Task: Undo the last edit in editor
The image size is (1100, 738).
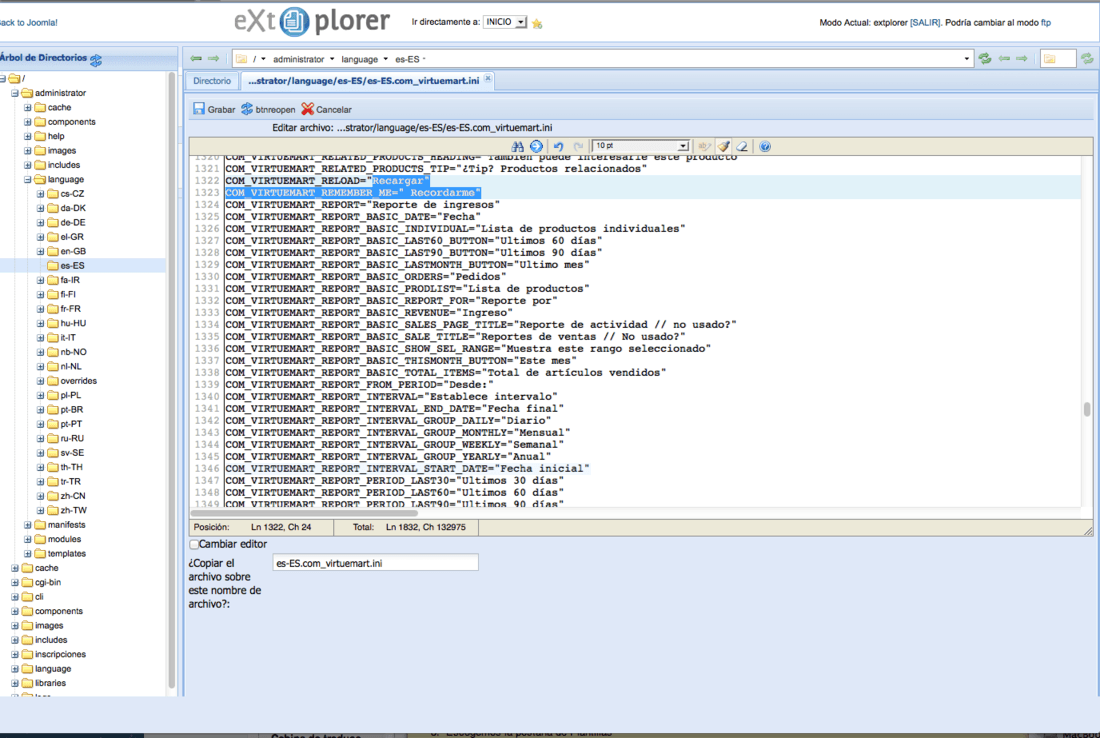Action: pos(558,146)
